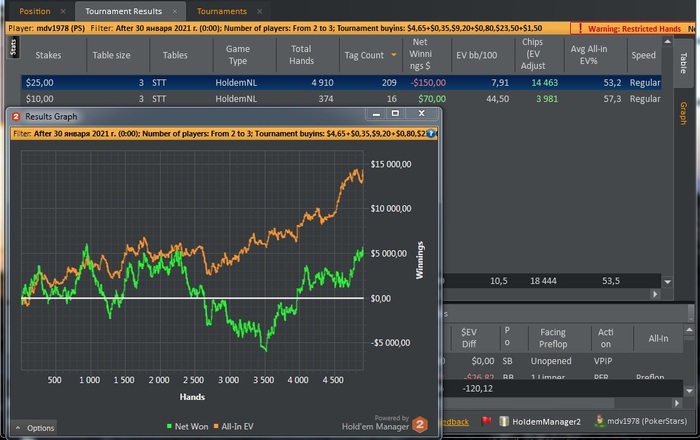
Task: Click the 18 444 summary value
Action: [x=543, y=281]
